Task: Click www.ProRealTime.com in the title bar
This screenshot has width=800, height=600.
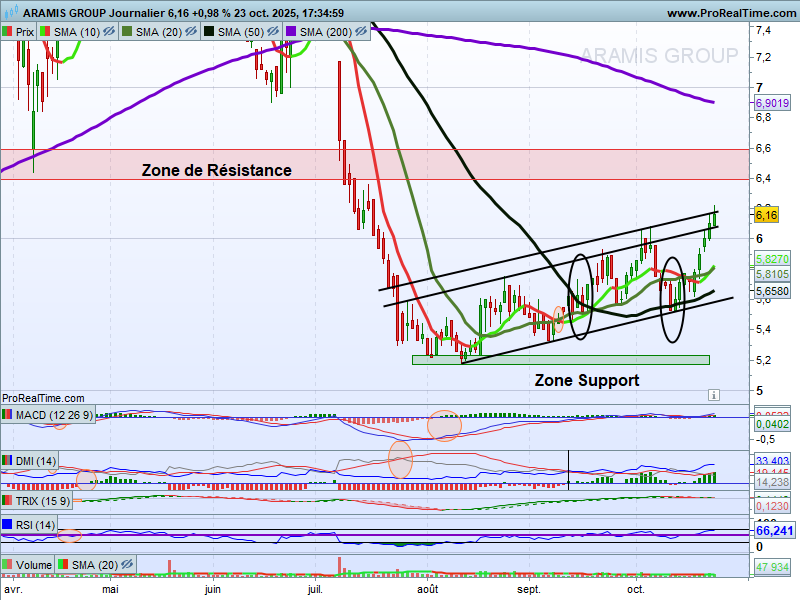Action: [732, 13]
